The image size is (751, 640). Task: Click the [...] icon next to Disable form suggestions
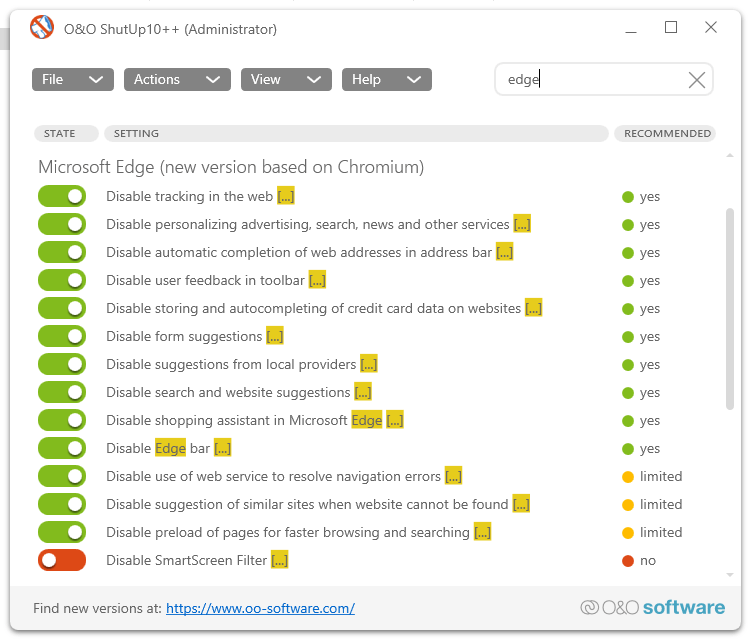pos(275,336)
